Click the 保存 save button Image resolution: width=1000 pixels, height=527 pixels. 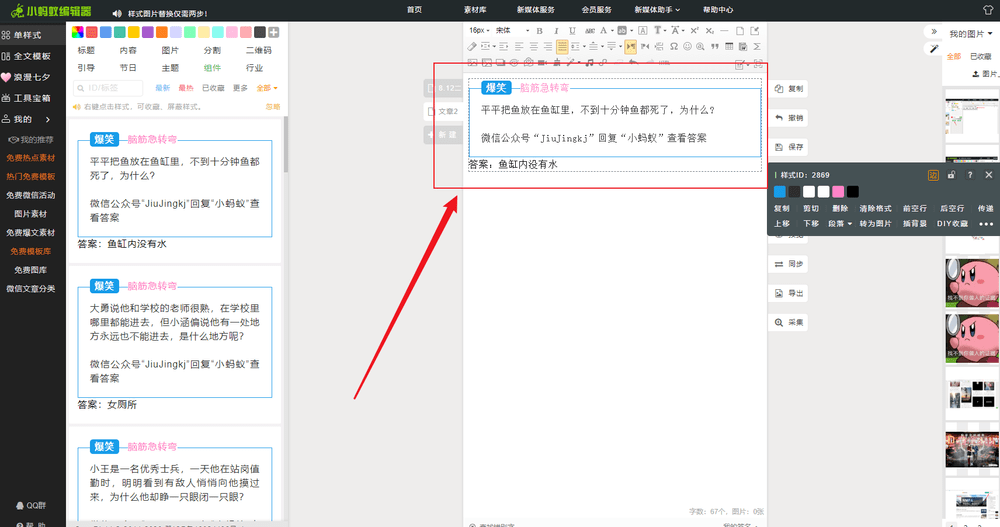789,147
